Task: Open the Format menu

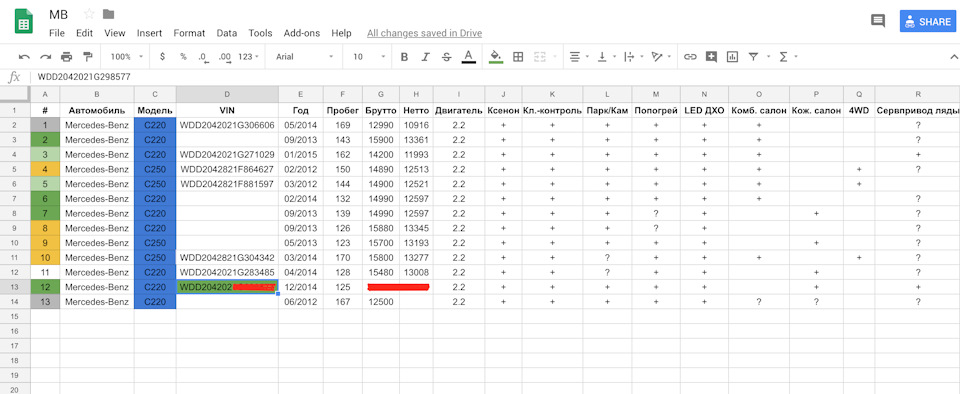Action: 189,33
